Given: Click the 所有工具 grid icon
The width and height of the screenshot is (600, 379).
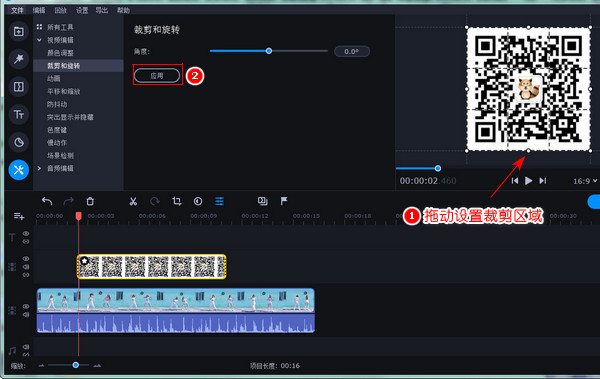Looking at the screenshot, I should point(39,27).
